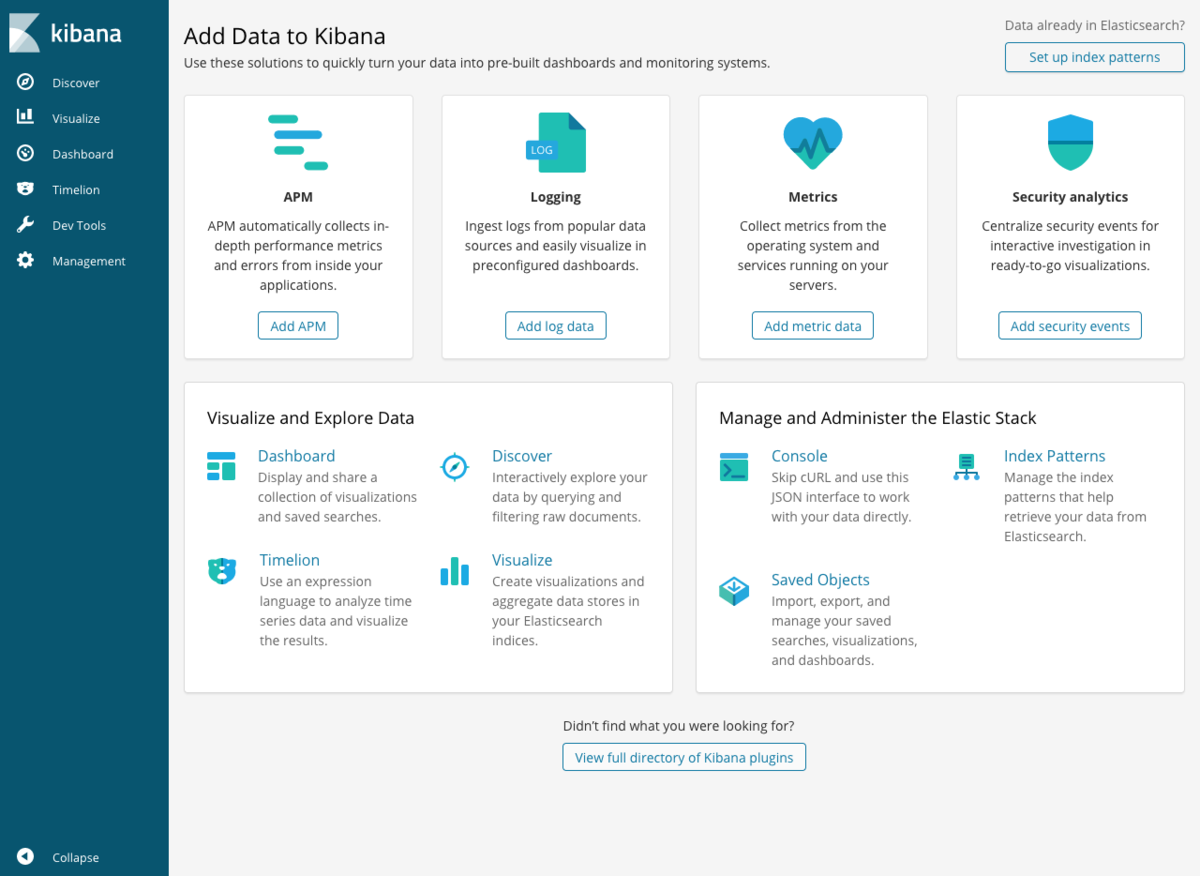The image size is (1200, 876).
Task: Click the APM card illustration icon
Action: click(x=298, y=142)
